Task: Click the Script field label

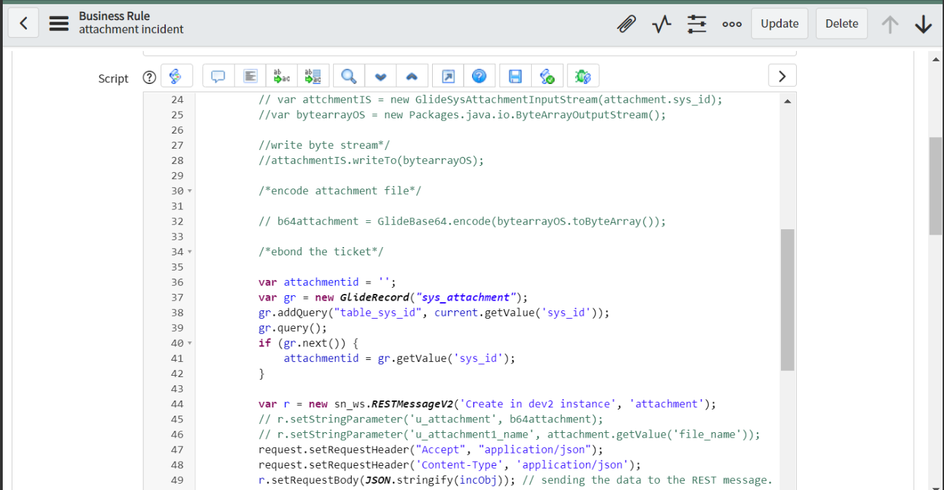Action: tap(113, 78)
